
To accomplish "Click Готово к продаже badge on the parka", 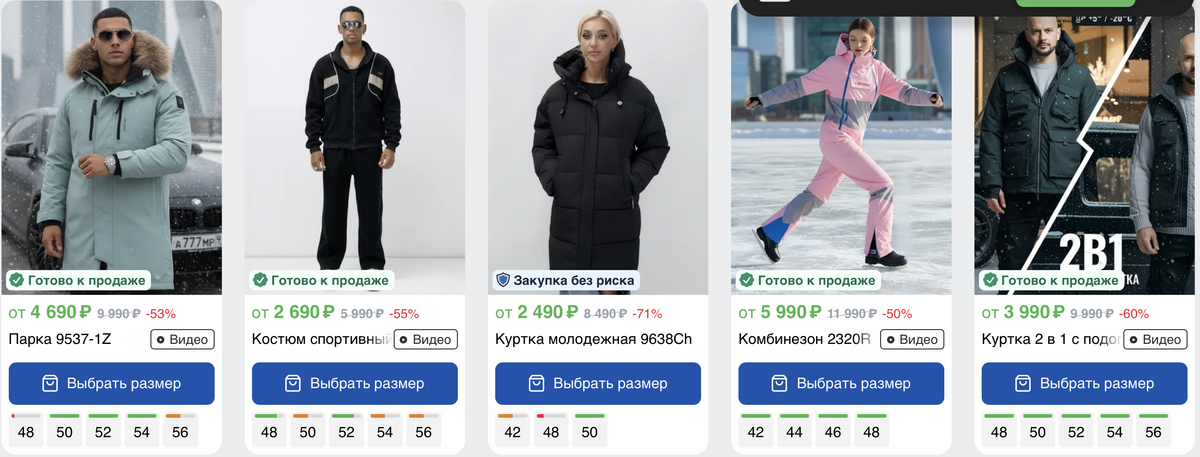I will click(79, 280).
